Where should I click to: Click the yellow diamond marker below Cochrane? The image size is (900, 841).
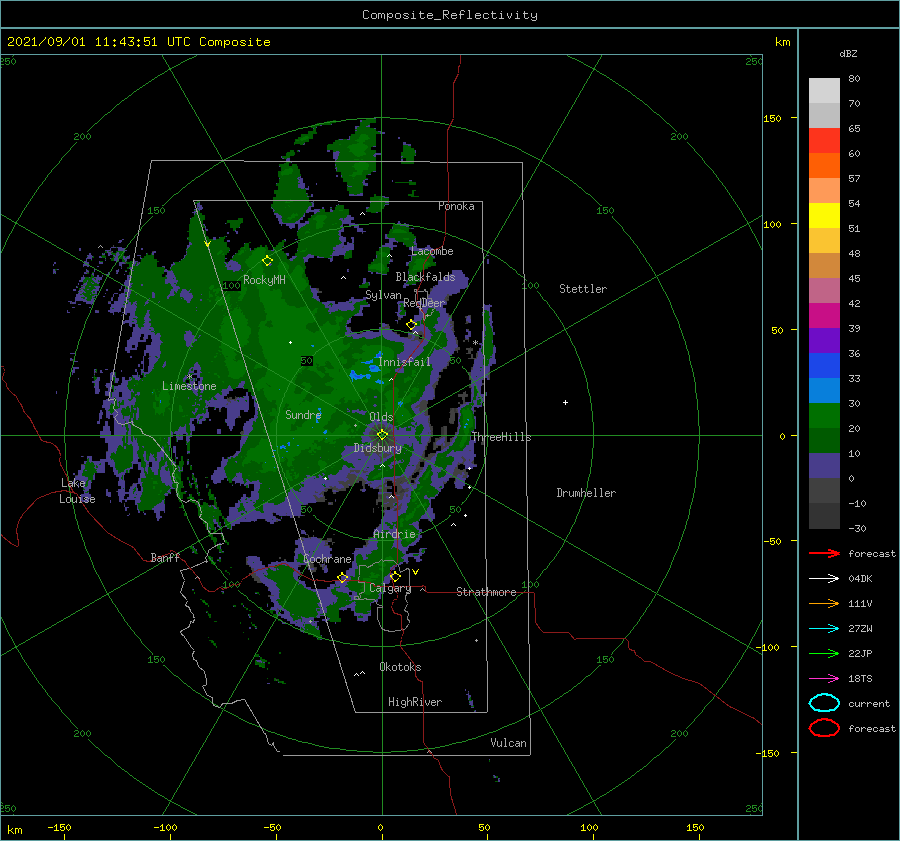pos(342,578)
